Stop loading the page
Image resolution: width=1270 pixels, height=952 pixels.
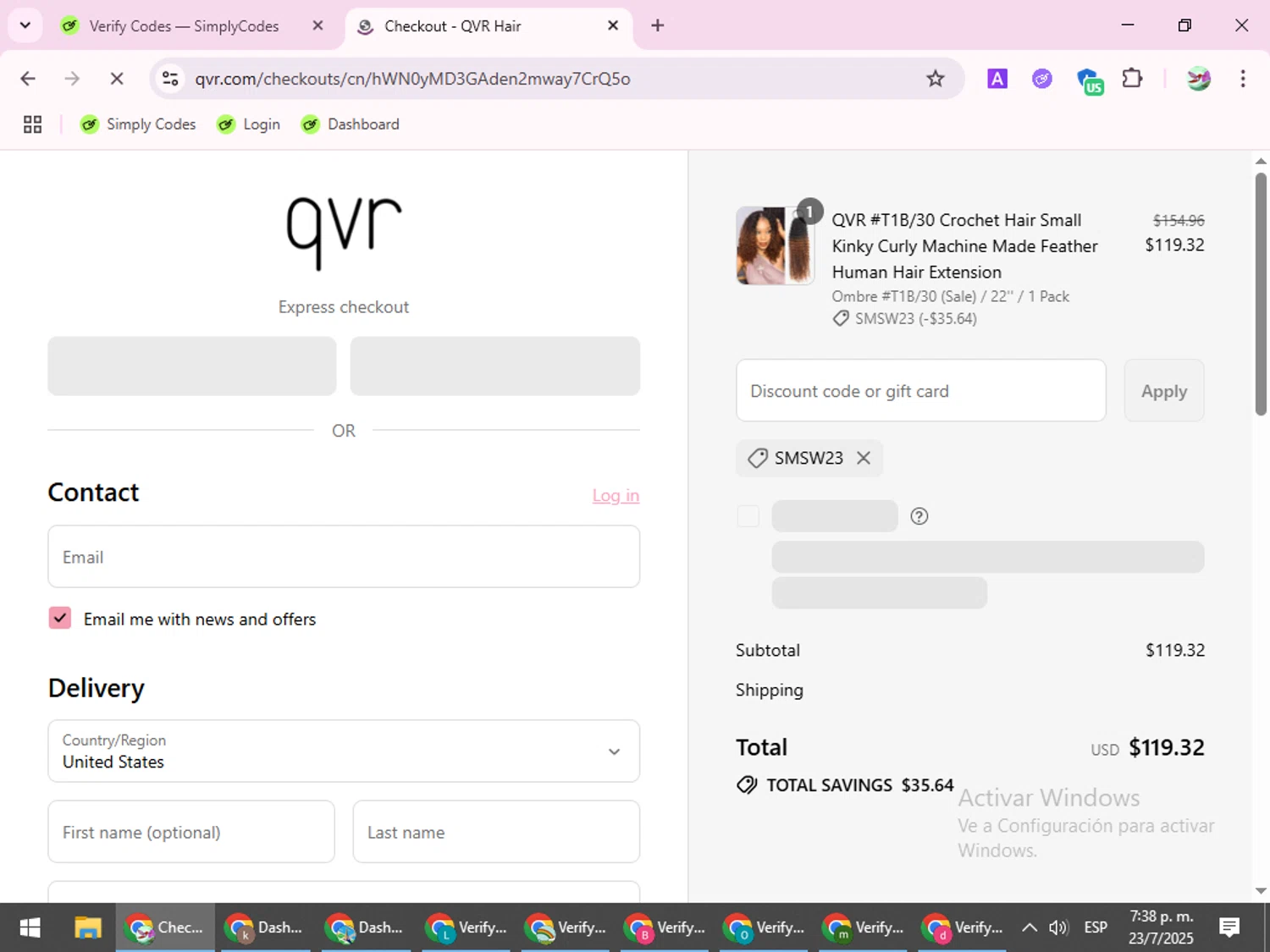tap(117, 79)
